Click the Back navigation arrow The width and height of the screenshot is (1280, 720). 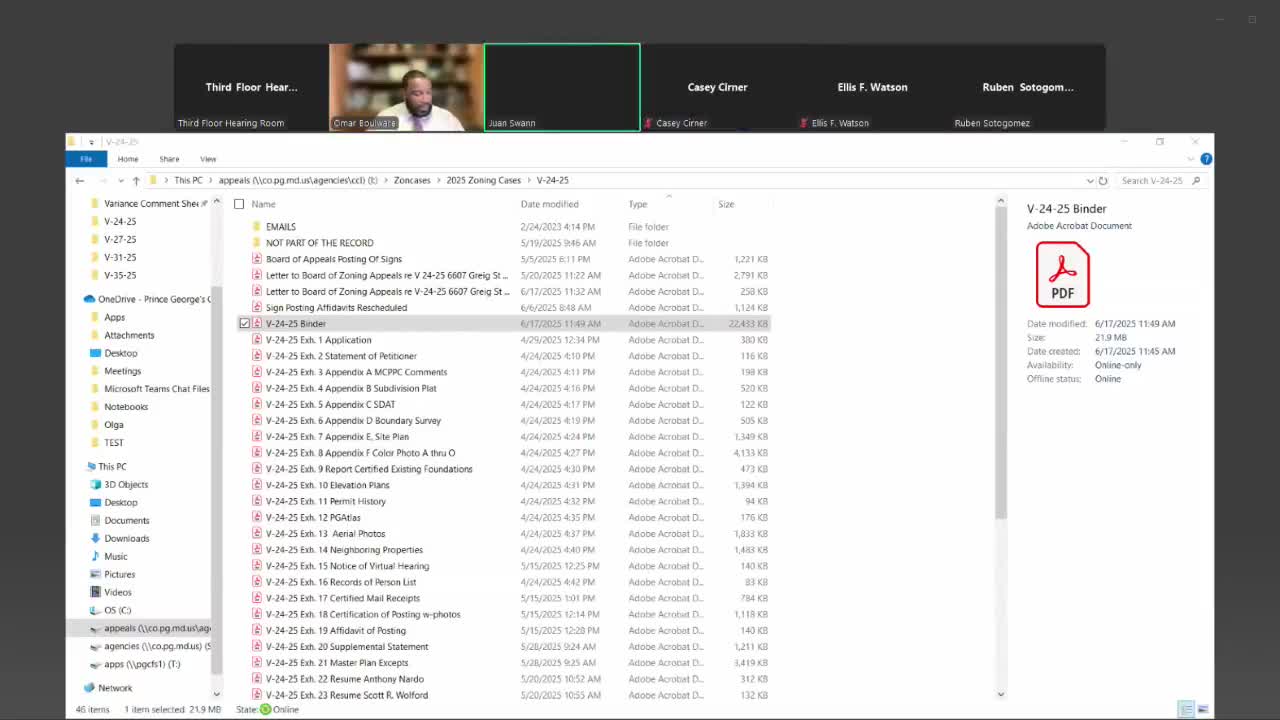[80, 181]
